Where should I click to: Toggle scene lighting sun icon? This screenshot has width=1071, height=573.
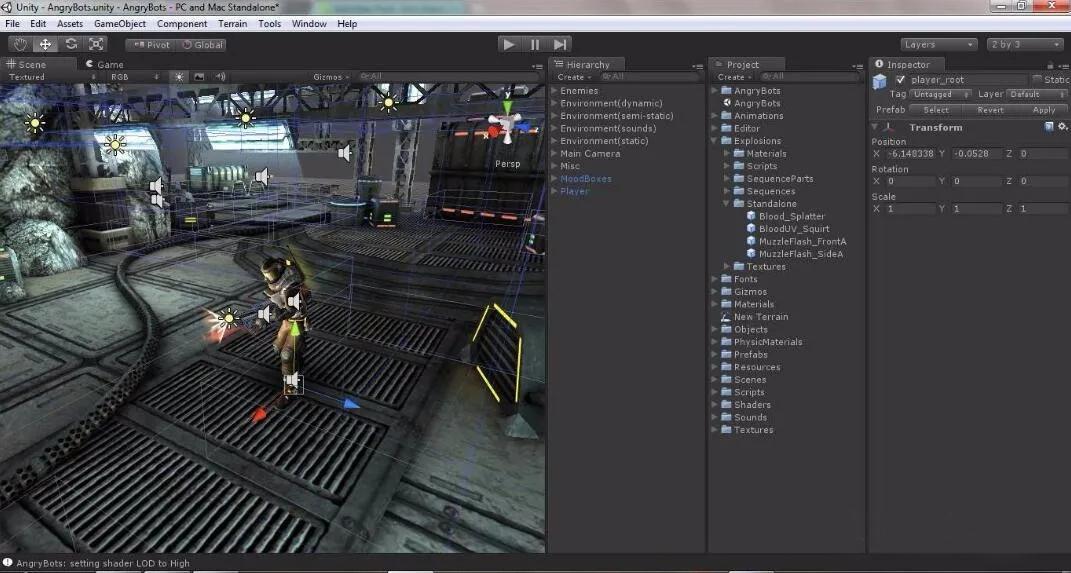click(179, 77)
